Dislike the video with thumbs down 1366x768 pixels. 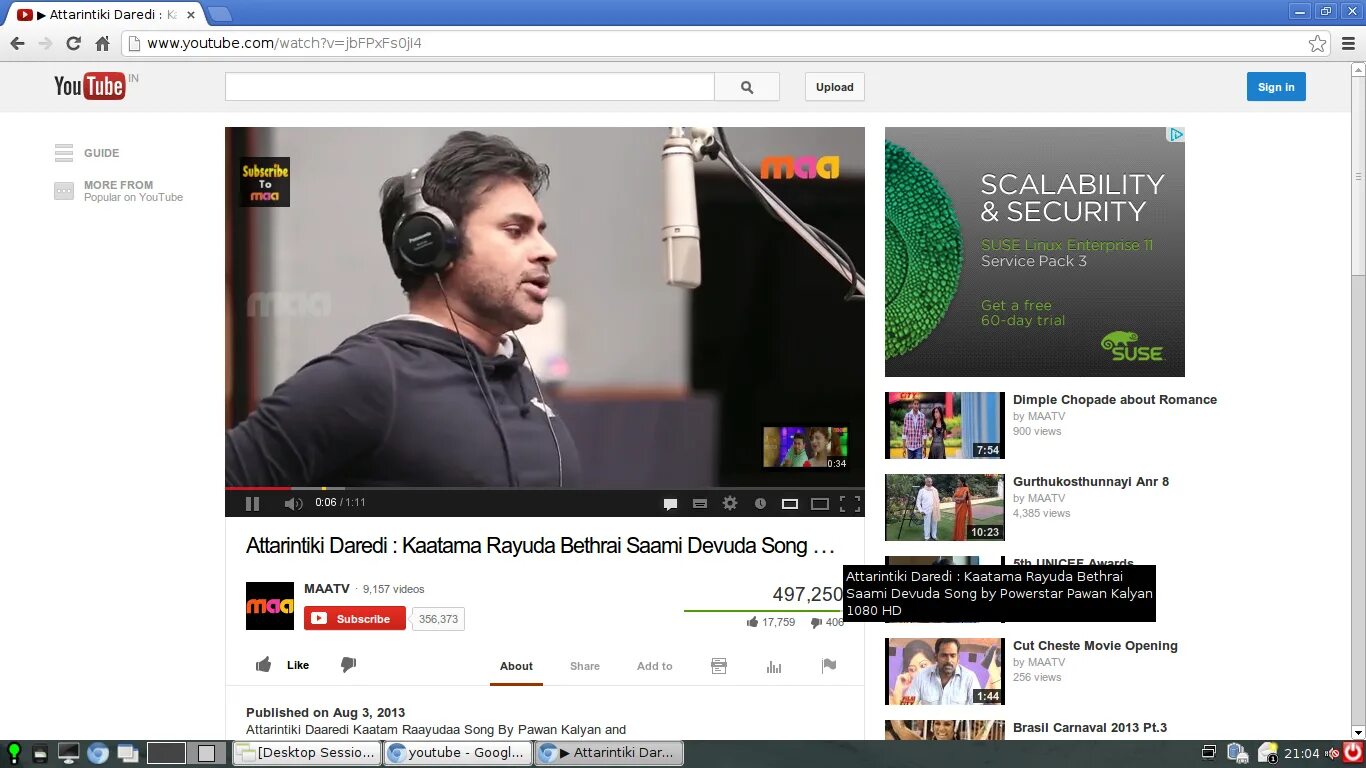(348, 665)
